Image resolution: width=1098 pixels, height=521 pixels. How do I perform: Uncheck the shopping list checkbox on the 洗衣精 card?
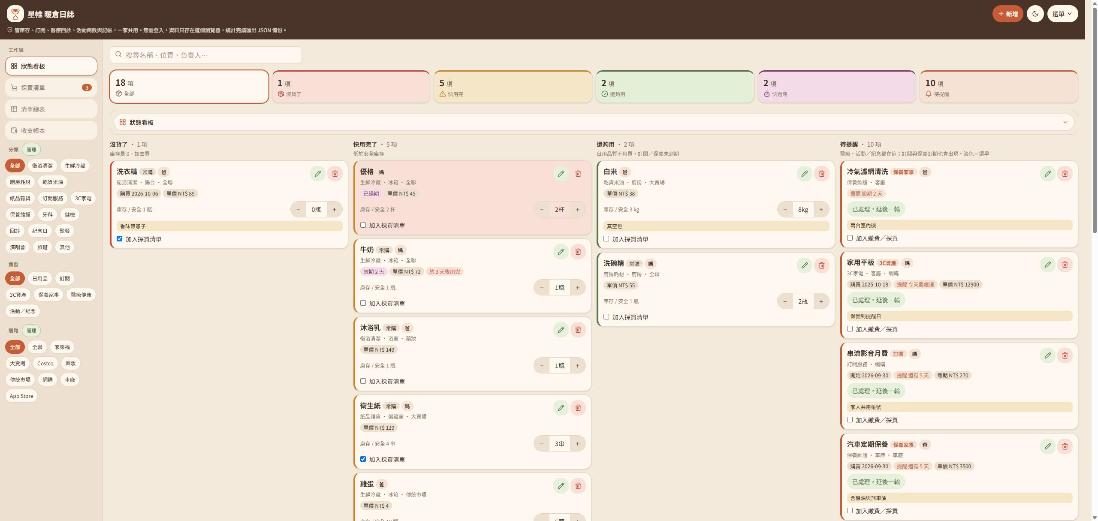click(118, 239)
